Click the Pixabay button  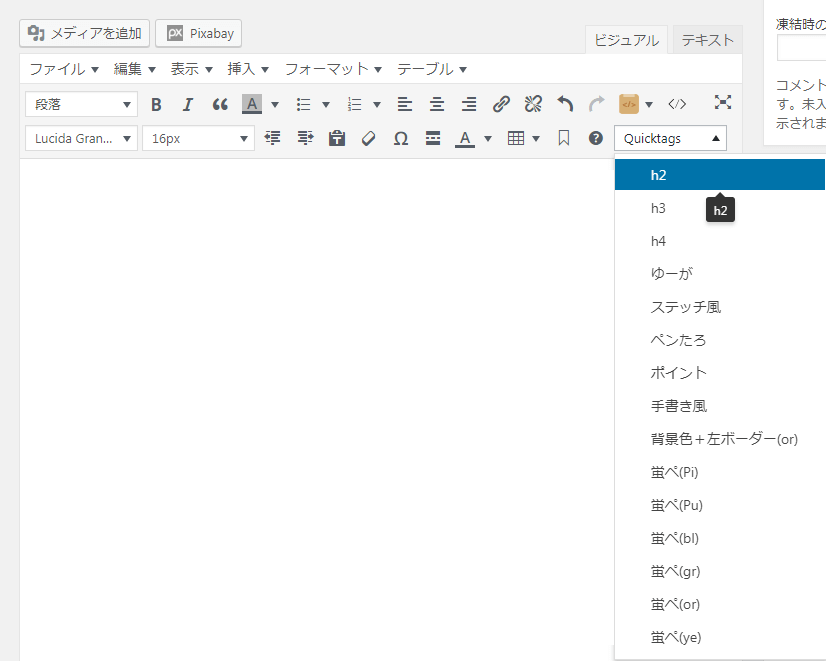tap(198, 33)
